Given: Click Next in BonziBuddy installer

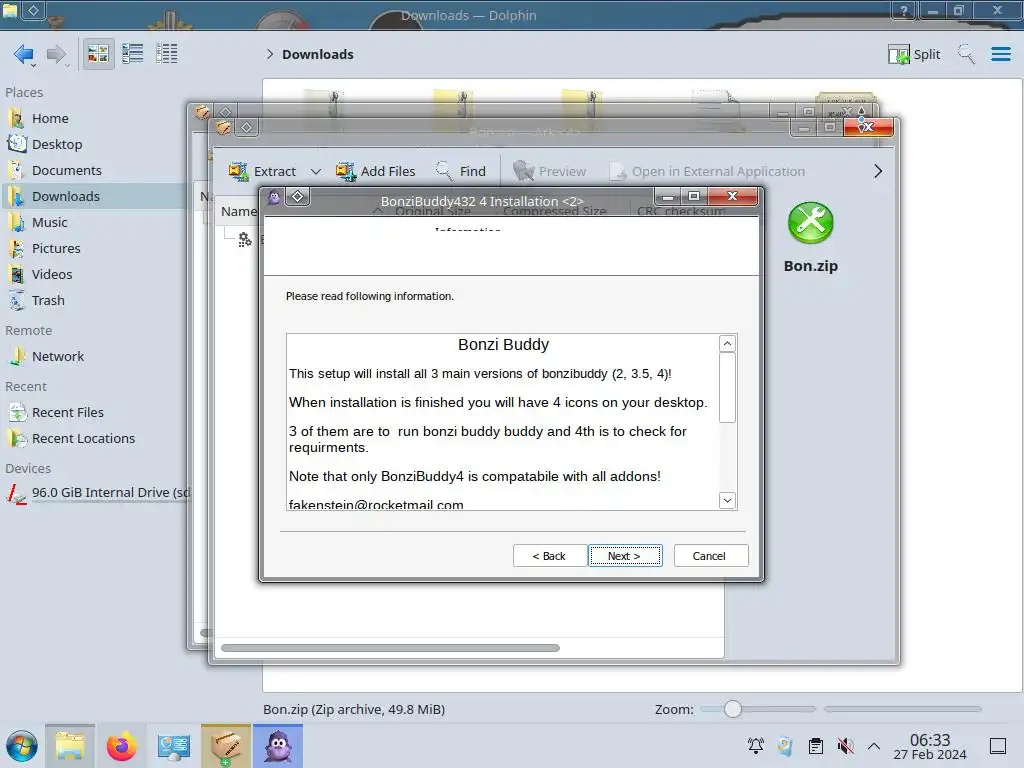Looking at the screenshot, I should coord(625,556).
